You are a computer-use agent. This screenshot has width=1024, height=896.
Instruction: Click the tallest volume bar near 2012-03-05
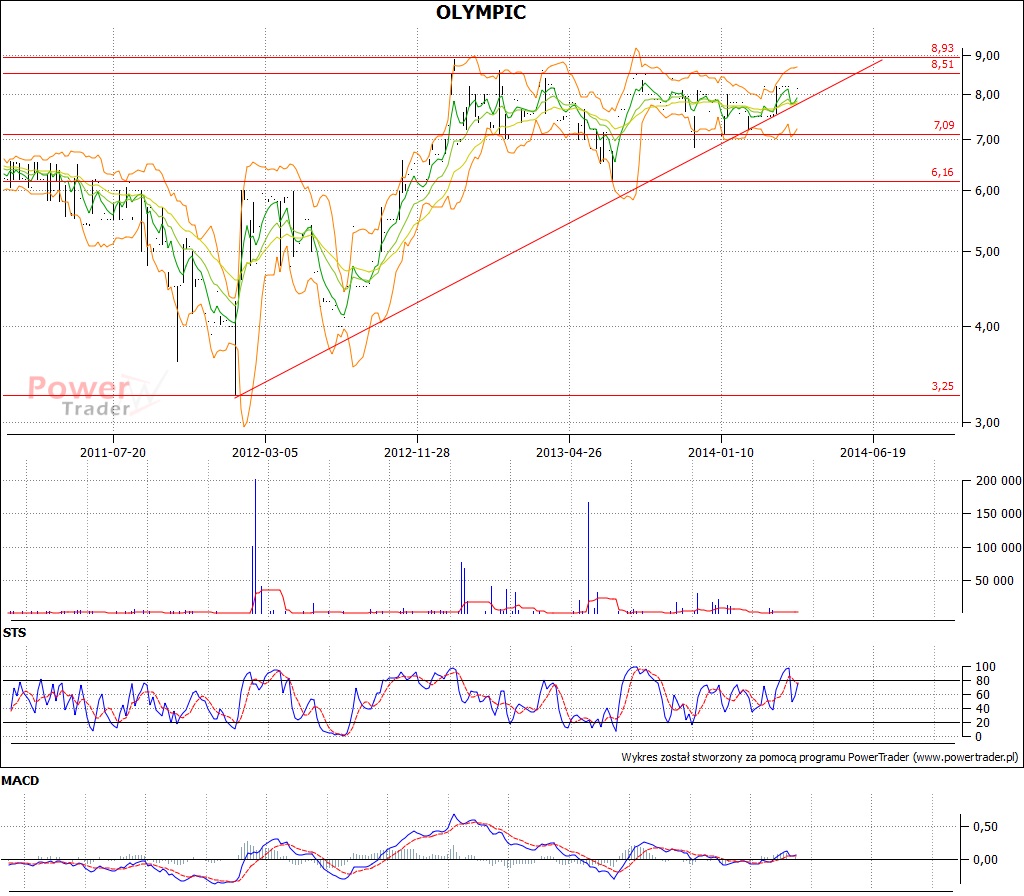pos(255,546)
